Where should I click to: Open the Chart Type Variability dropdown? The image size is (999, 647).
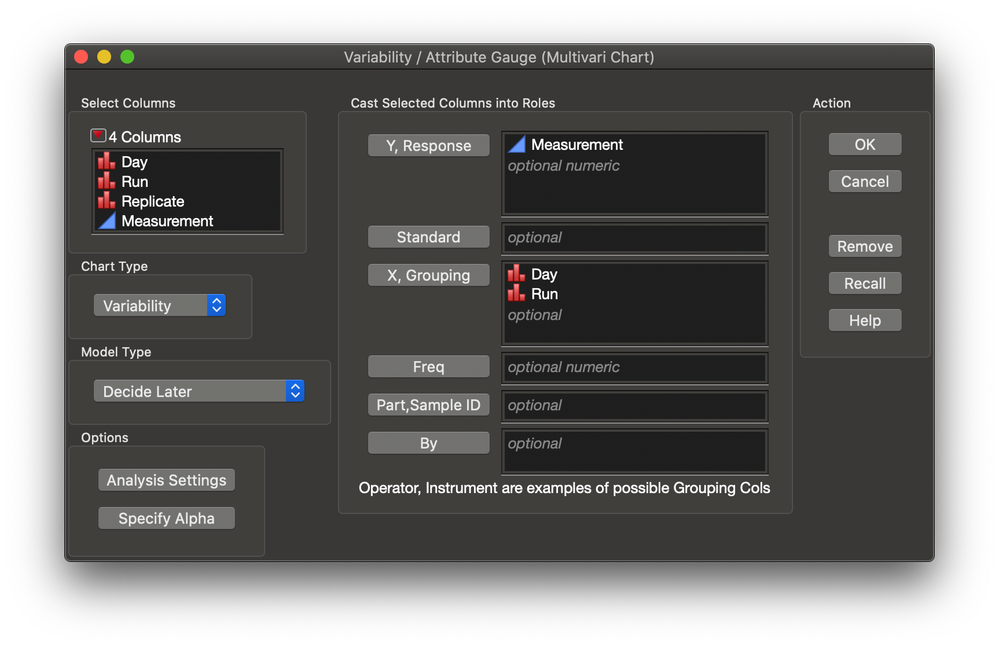[x=160, y=306]
